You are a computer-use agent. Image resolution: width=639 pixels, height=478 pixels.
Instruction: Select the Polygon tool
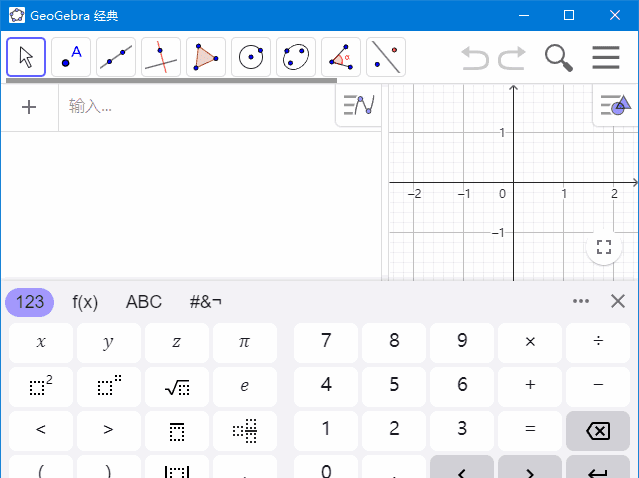(x=206, y=57)
